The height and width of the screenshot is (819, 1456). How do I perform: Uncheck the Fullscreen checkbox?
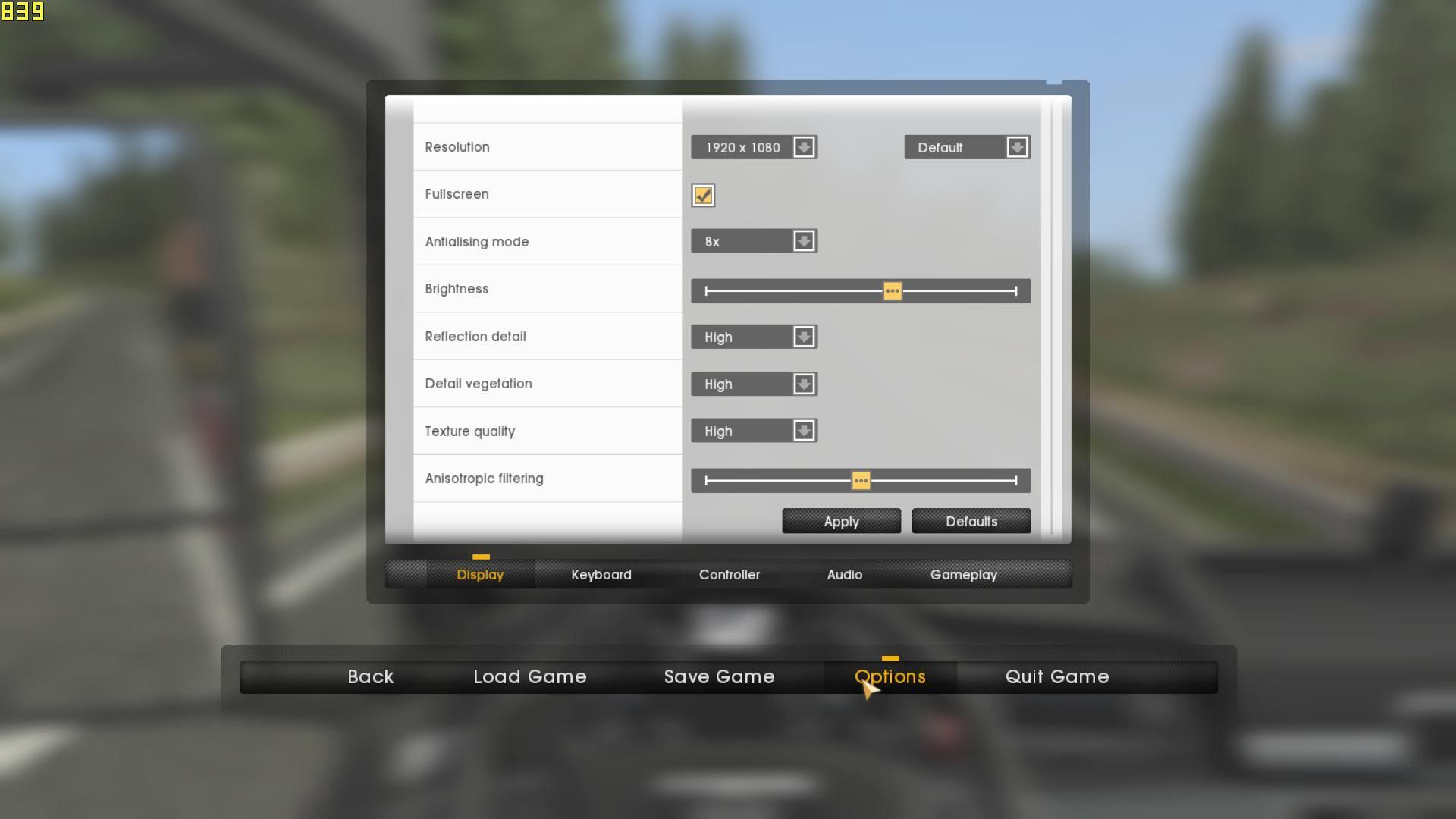(x=703, y=195)
